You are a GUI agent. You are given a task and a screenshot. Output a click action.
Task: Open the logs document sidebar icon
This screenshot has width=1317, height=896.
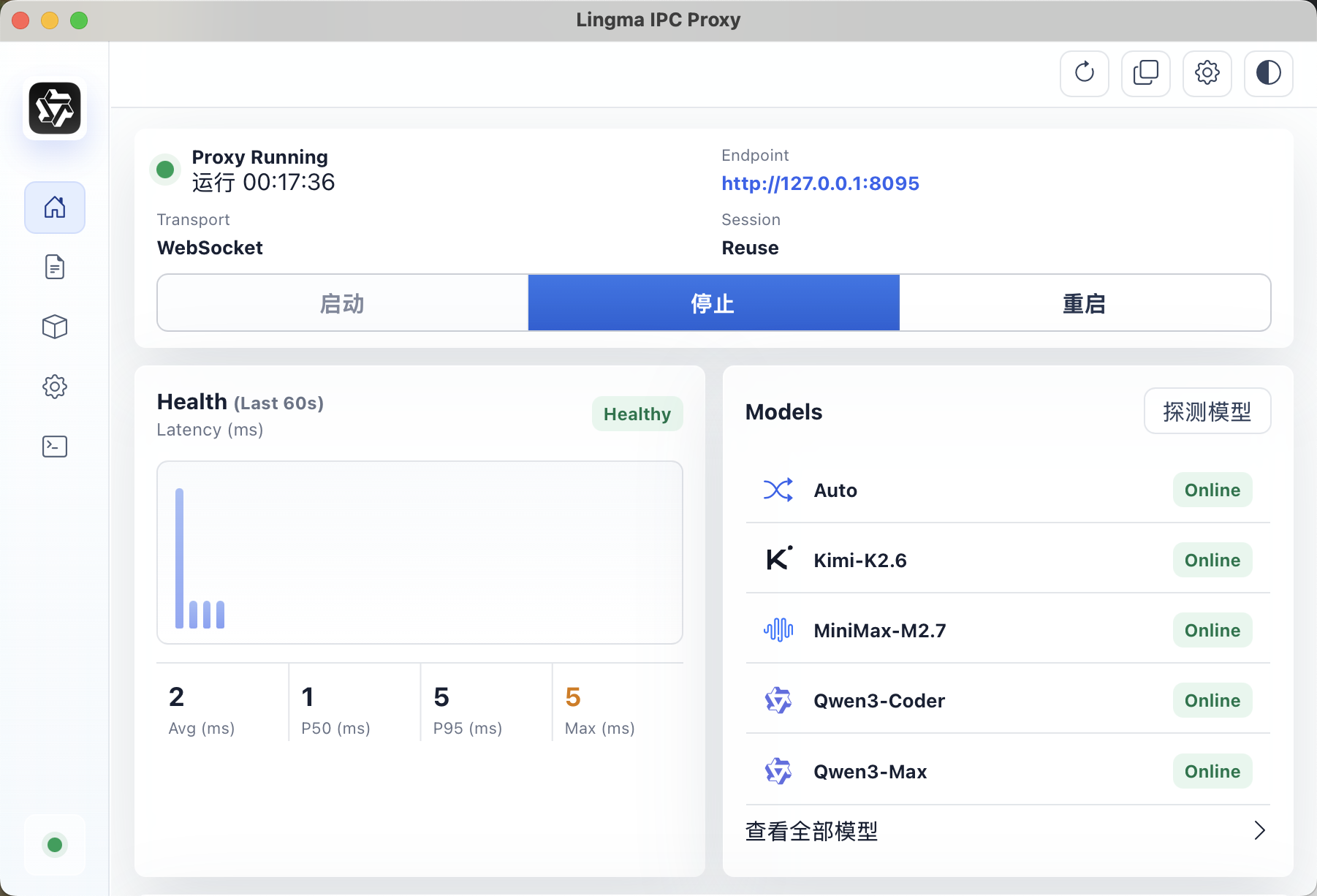(55, 267)
